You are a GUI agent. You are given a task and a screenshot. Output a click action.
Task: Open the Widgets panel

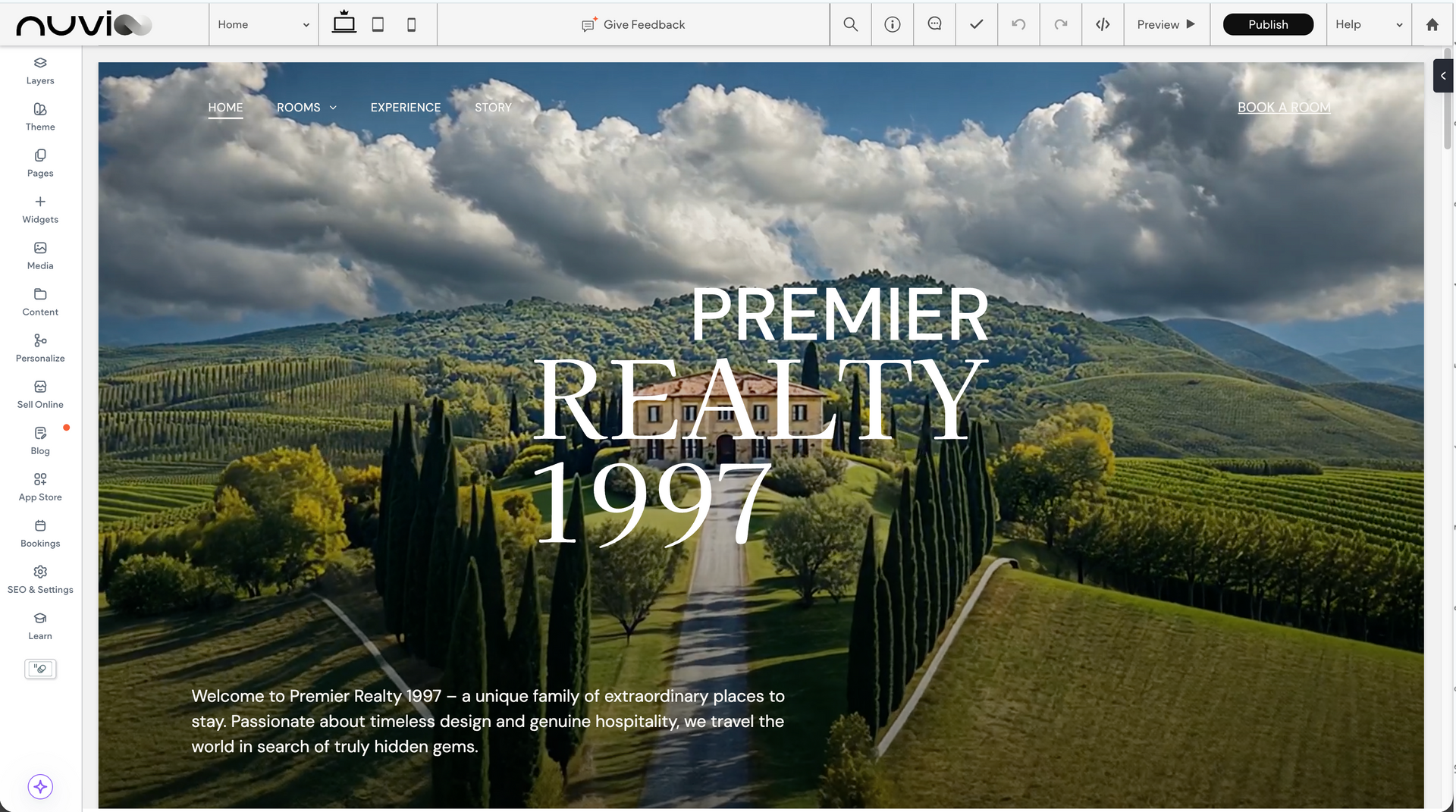(39, 209)
